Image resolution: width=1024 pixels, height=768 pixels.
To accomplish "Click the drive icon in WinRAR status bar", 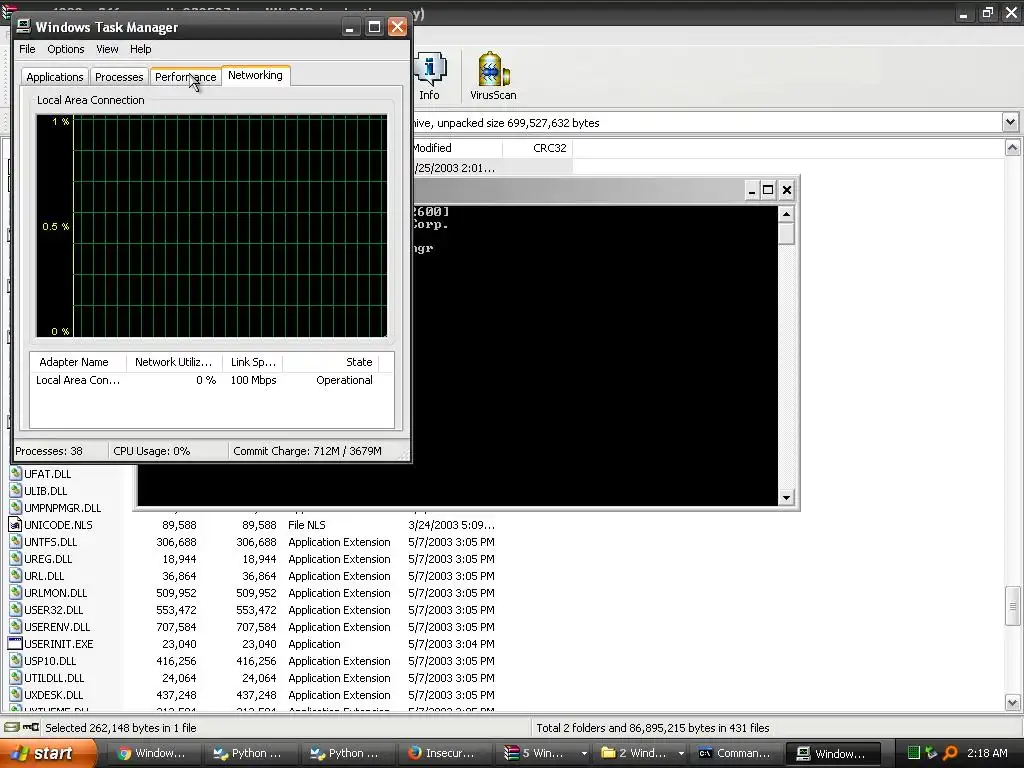I will pyautogui.click(x=12, y=727).
